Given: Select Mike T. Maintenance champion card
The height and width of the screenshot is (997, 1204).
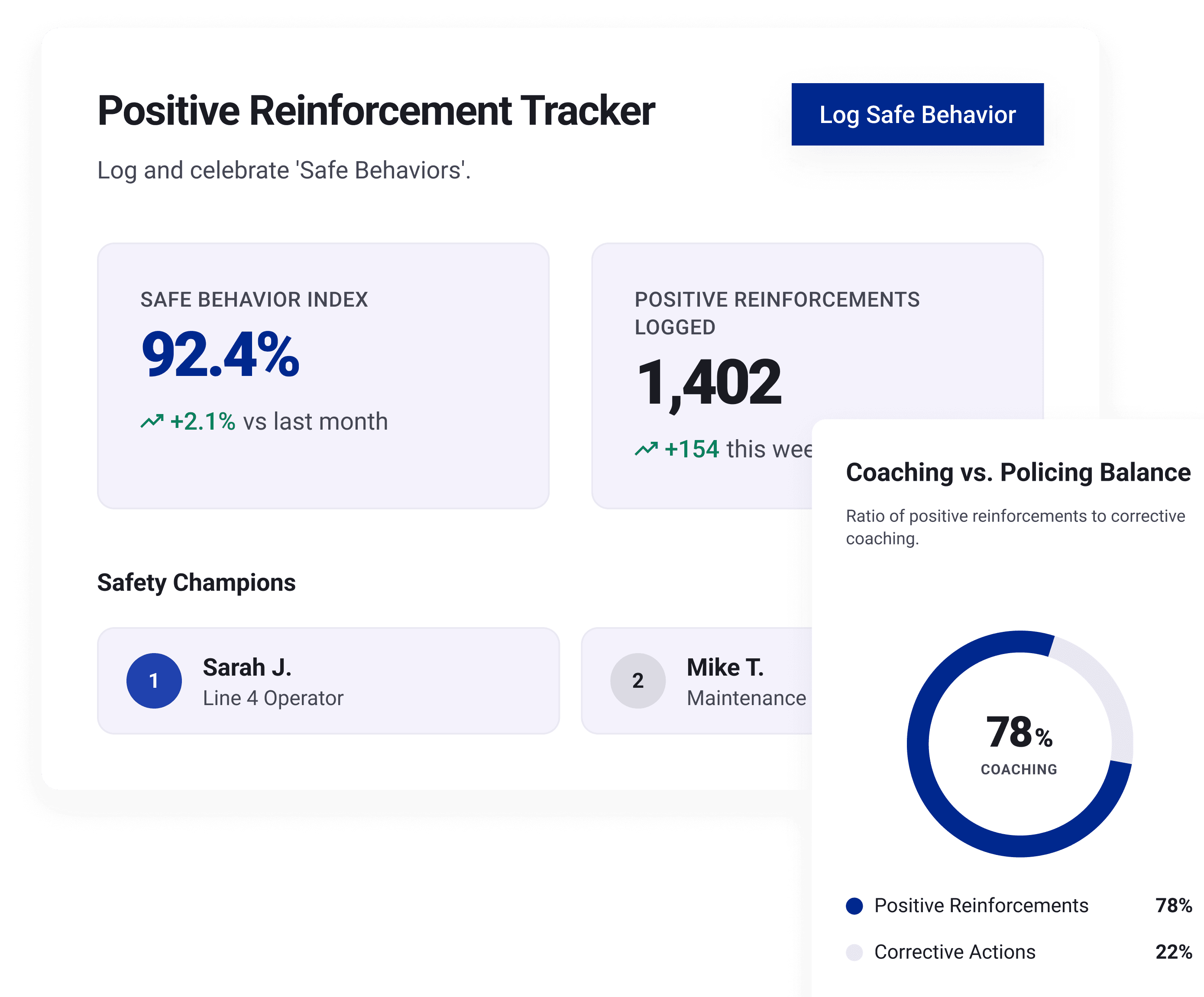Looking at the screenshot, I should pos(696,680).
